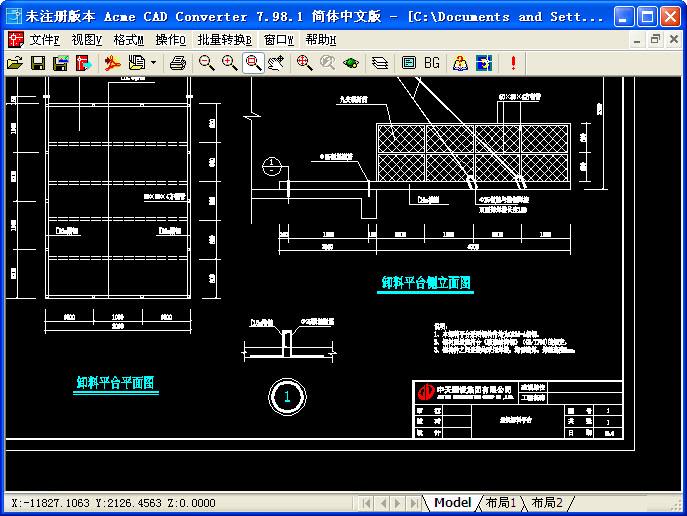Click the last-tab navigation arrow
Viewport: 687px width, 516px height.
click(413, 503)
